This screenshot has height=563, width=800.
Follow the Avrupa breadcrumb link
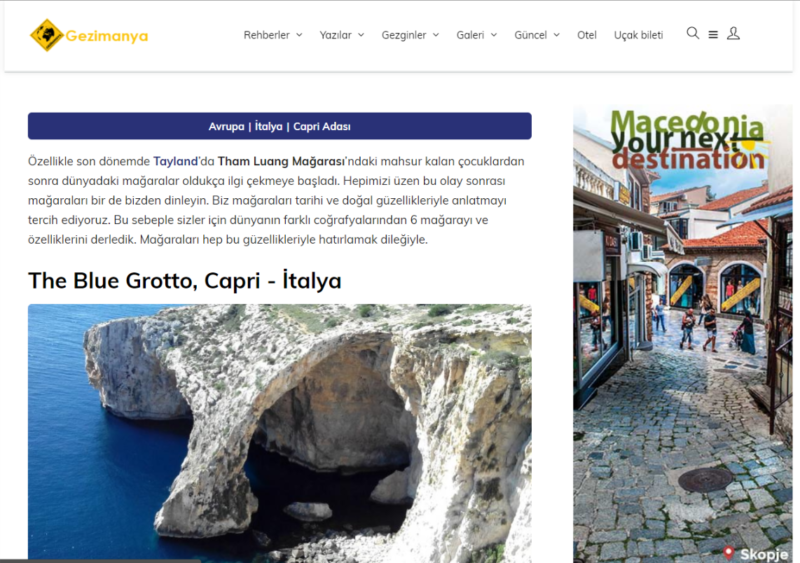coord(226,127)
